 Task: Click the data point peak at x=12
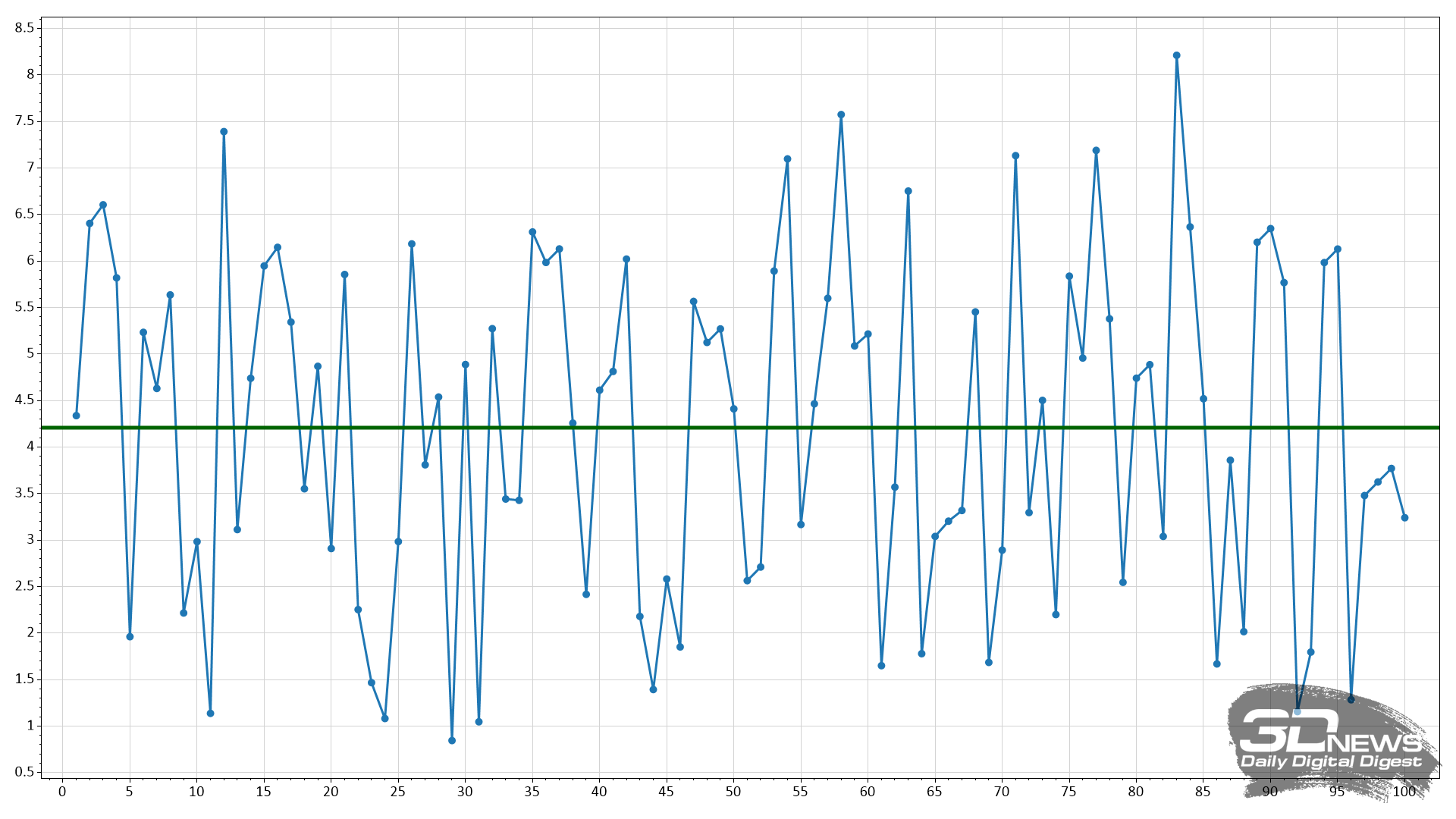click(224, 132)
